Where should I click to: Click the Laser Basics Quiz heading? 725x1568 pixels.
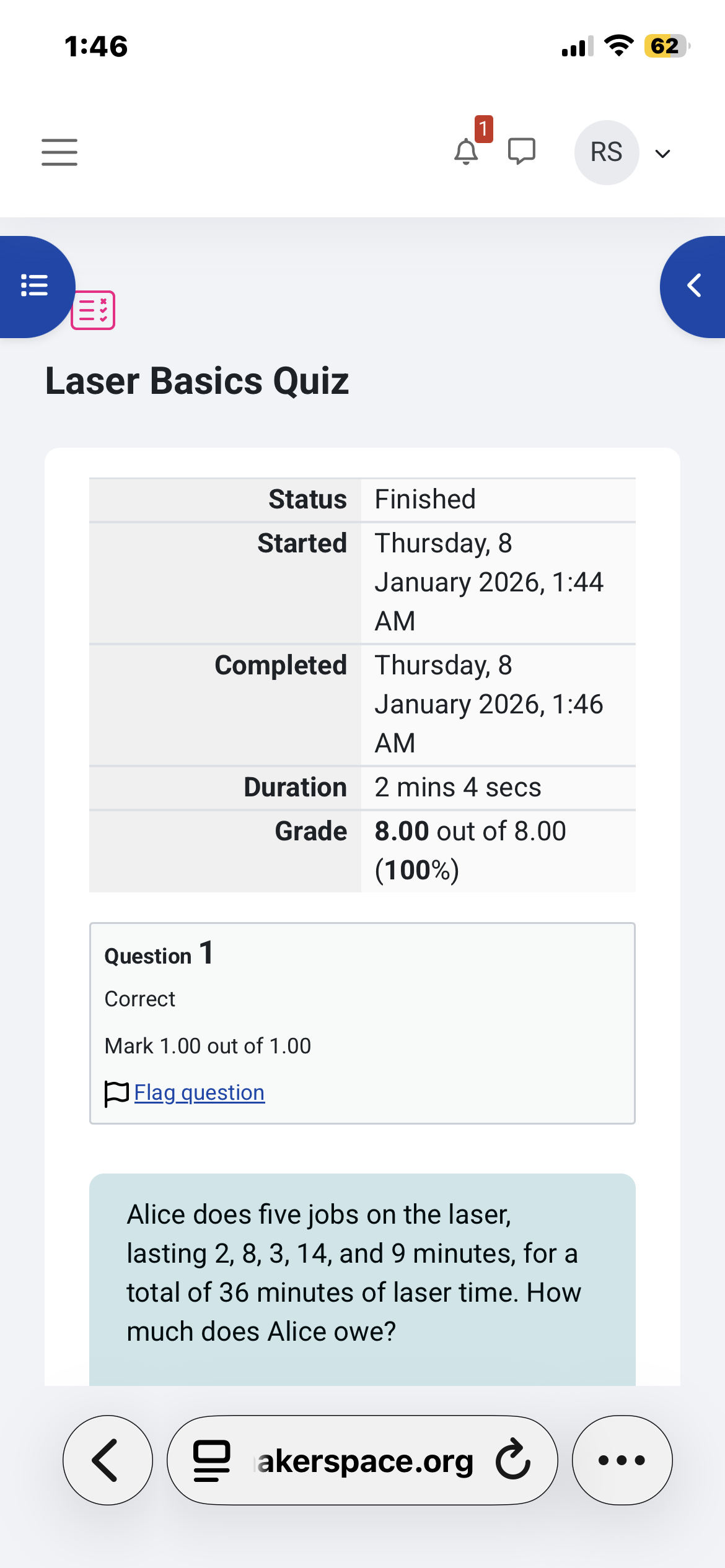tap(197, 381)
